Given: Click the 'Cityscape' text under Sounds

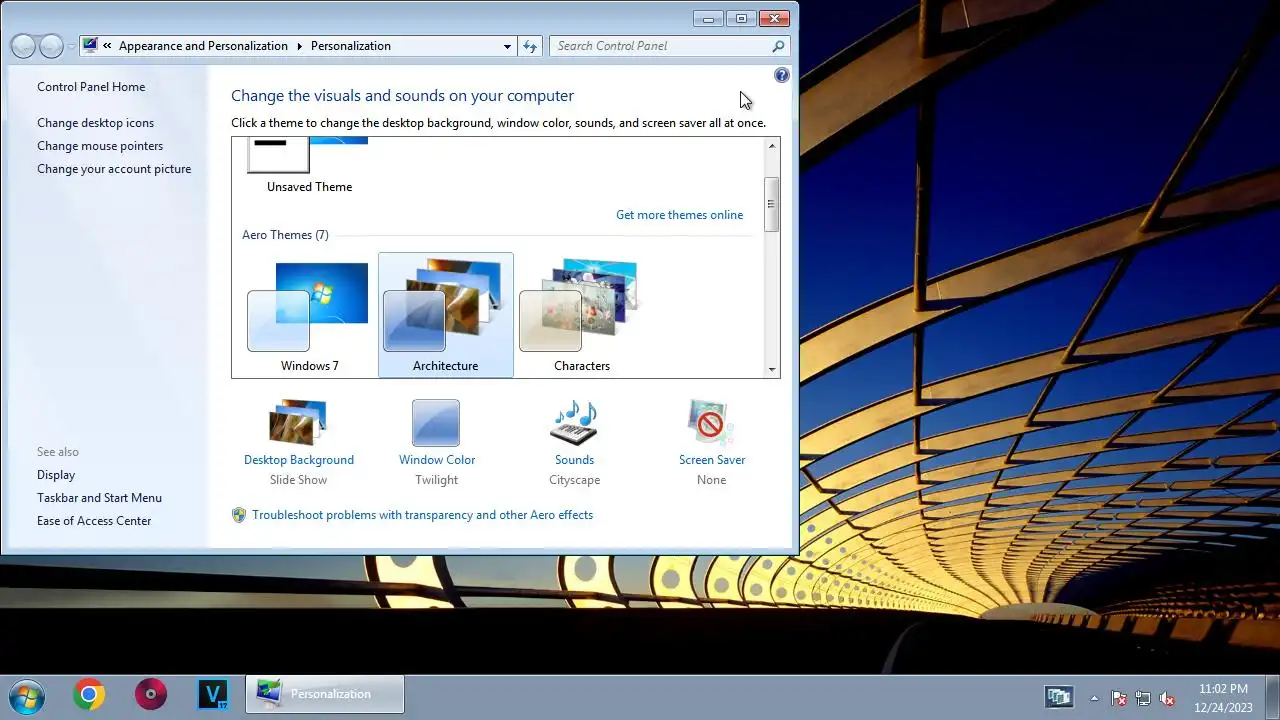Looking at the screenshot, I should click(x=574, y=480).
